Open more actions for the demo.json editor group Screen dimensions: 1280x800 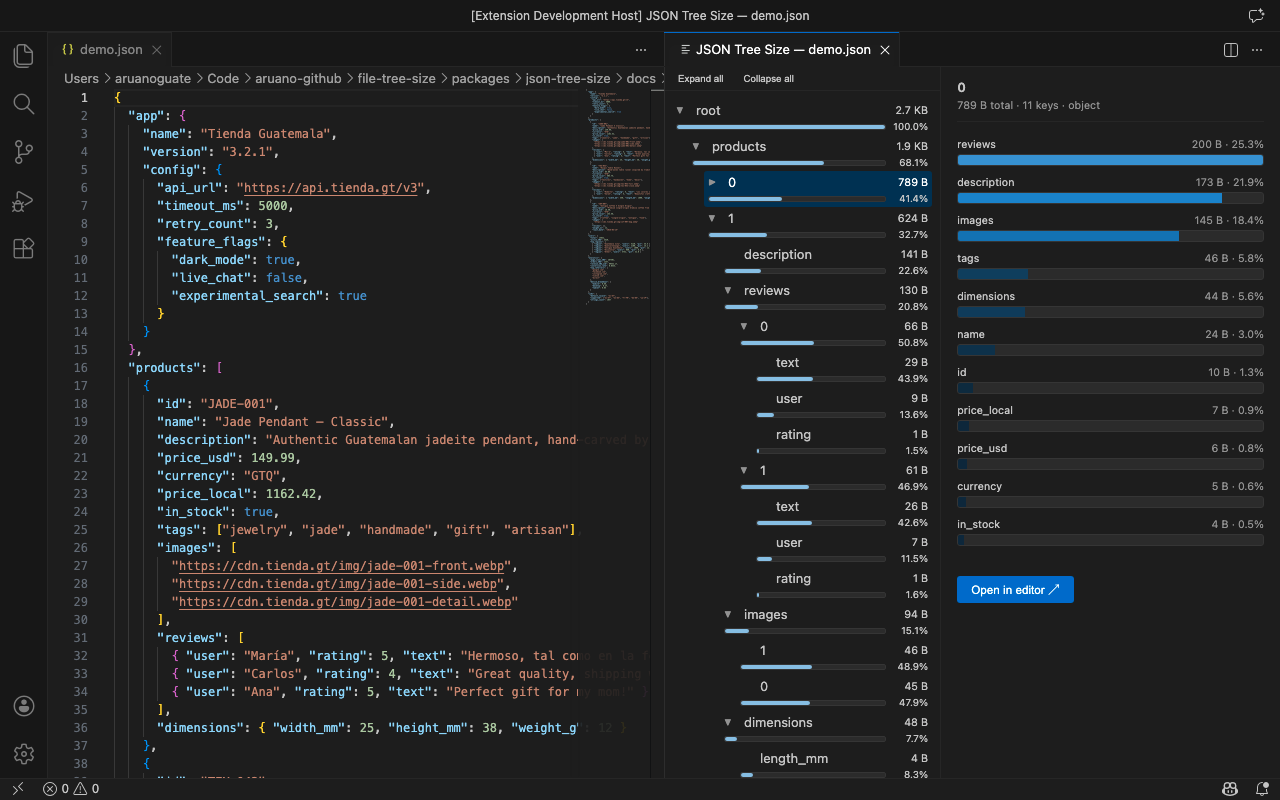click(641, 50)
